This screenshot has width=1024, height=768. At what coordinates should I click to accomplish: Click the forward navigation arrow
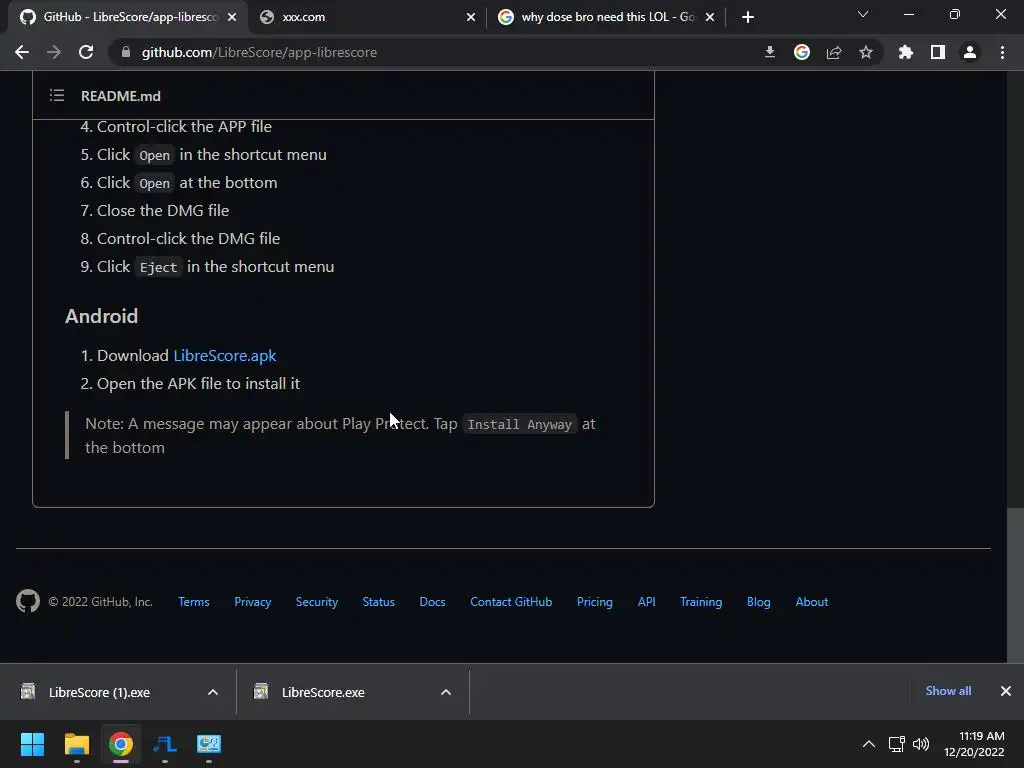54,52
